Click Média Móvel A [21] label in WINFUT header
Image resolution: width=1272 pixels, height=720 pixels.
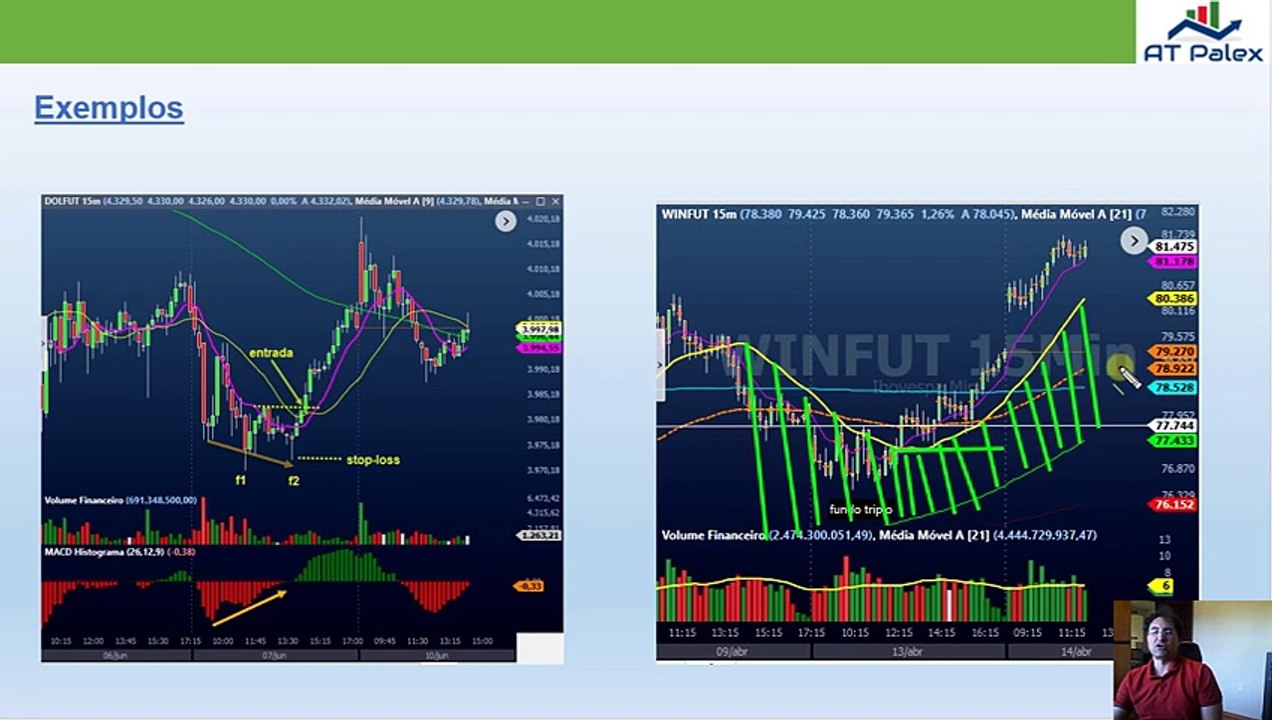point(1077,214)
